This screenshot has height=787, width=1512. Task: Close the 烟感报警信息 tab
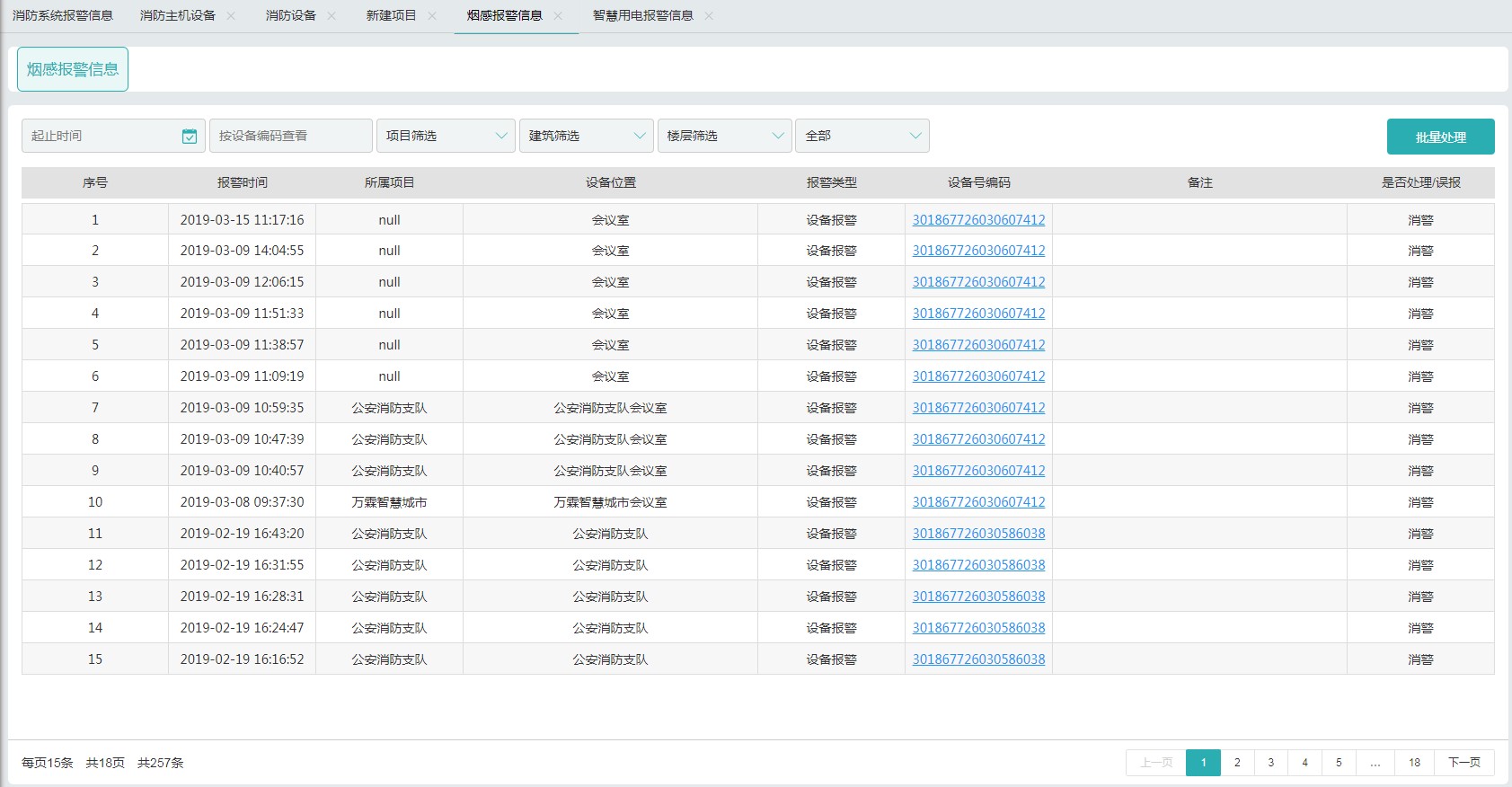558,16
